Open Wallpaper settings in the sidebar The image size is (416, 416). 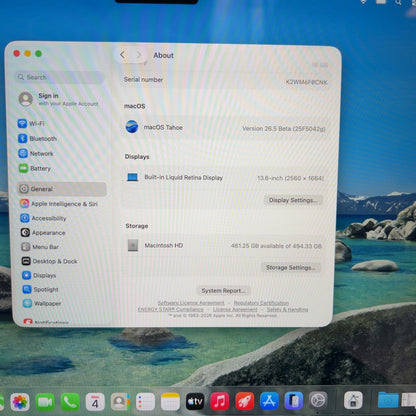point(42,303)
